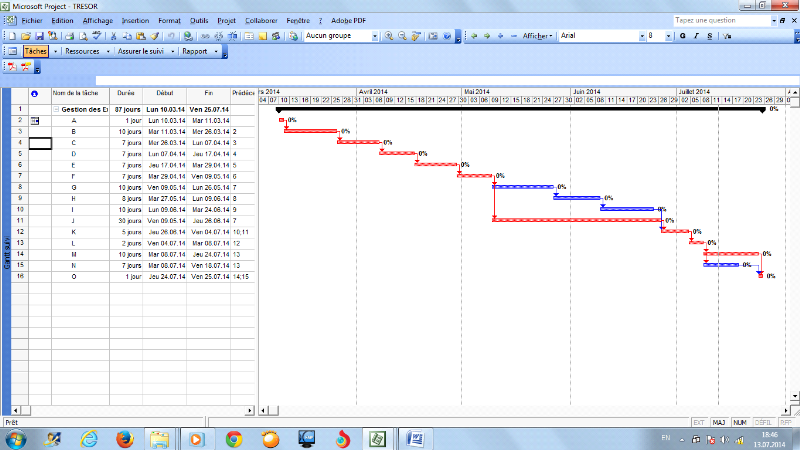Unlink the selected tasks
The image size is (800, 450).
(x=218, y=36)
